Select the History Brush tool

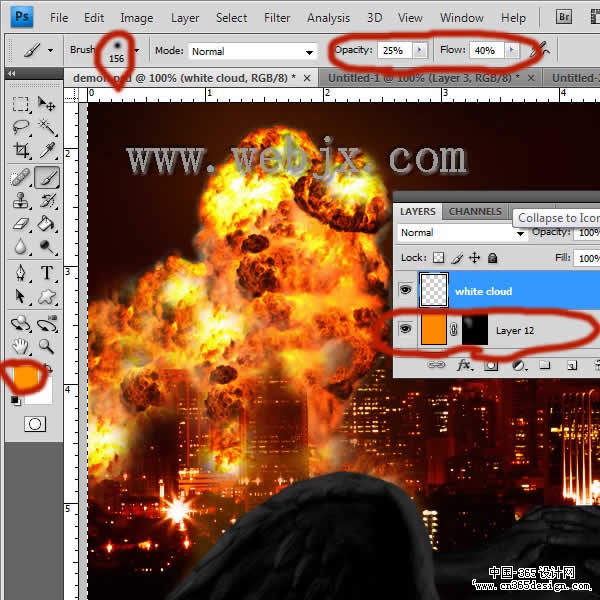pos(47,201)
